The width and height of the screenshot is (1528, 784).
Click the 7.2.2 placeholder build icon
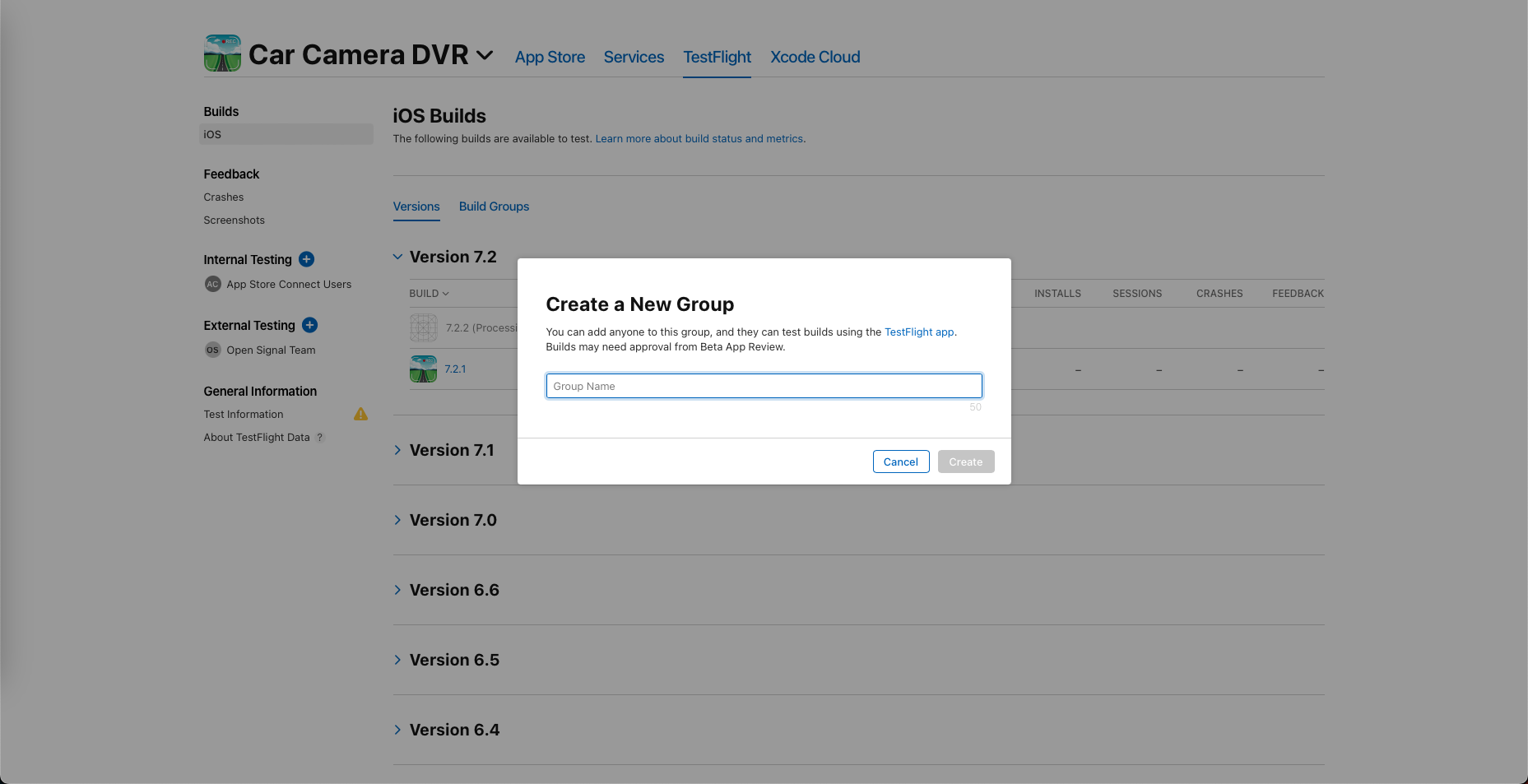click(x=423, y=327)
